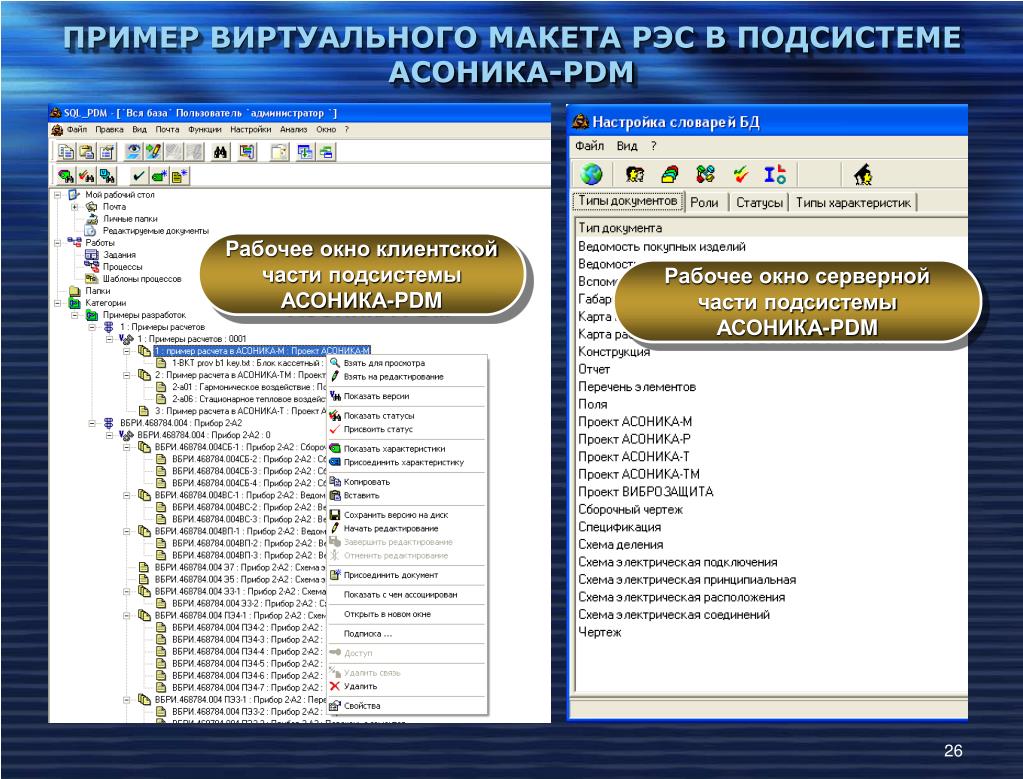Select Чертеж in document types list

(x=600, y=632)
